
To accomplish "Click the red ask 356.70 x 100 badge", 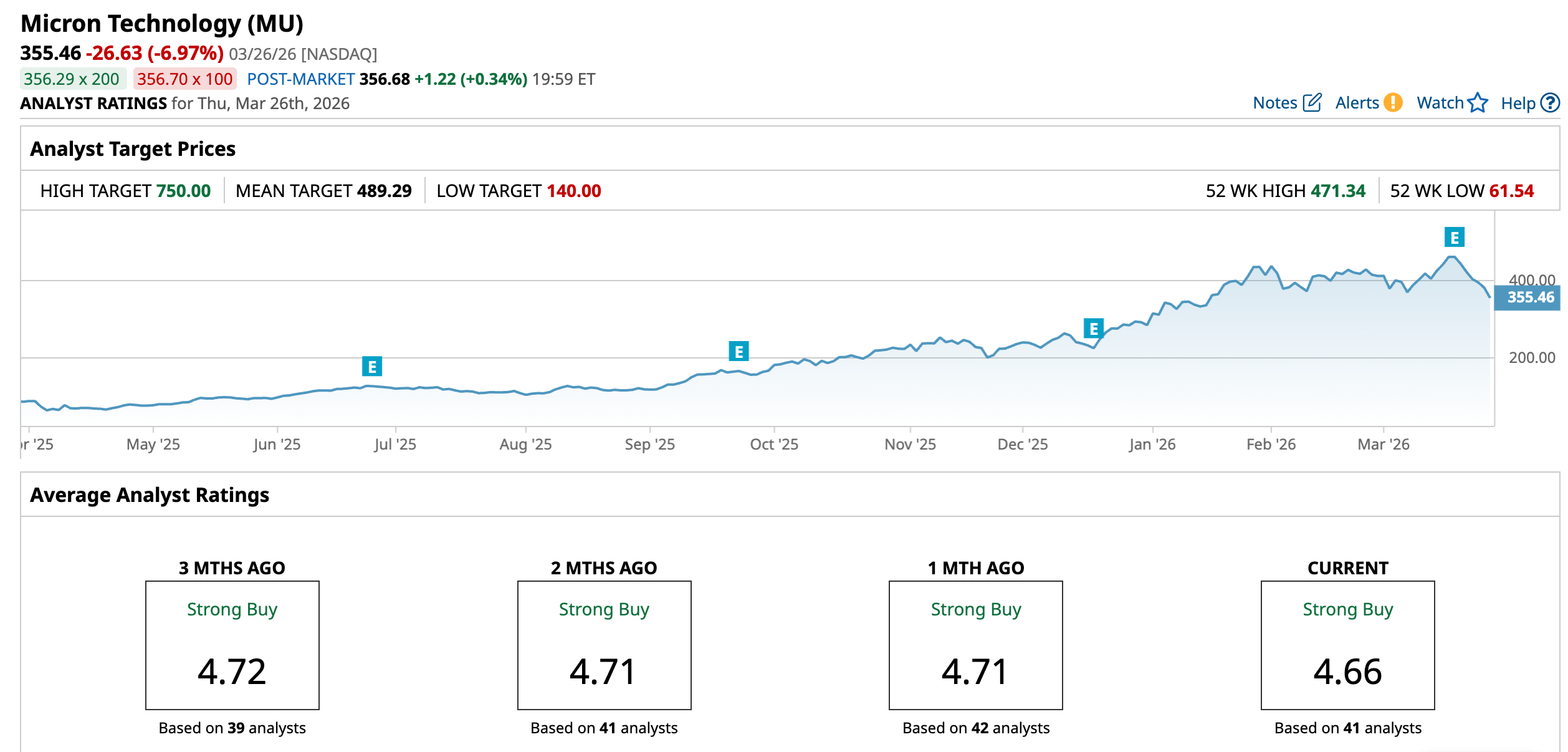I will point(184,79).
